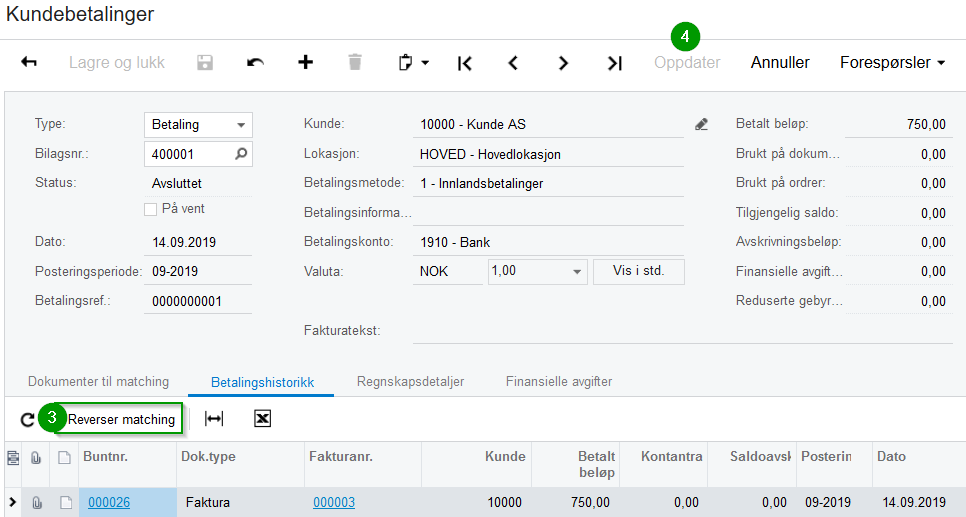The width and height of the screenshot is (966, 517).
Task: Expand the Forespørsler menu
Action: (x=892, y=63)
